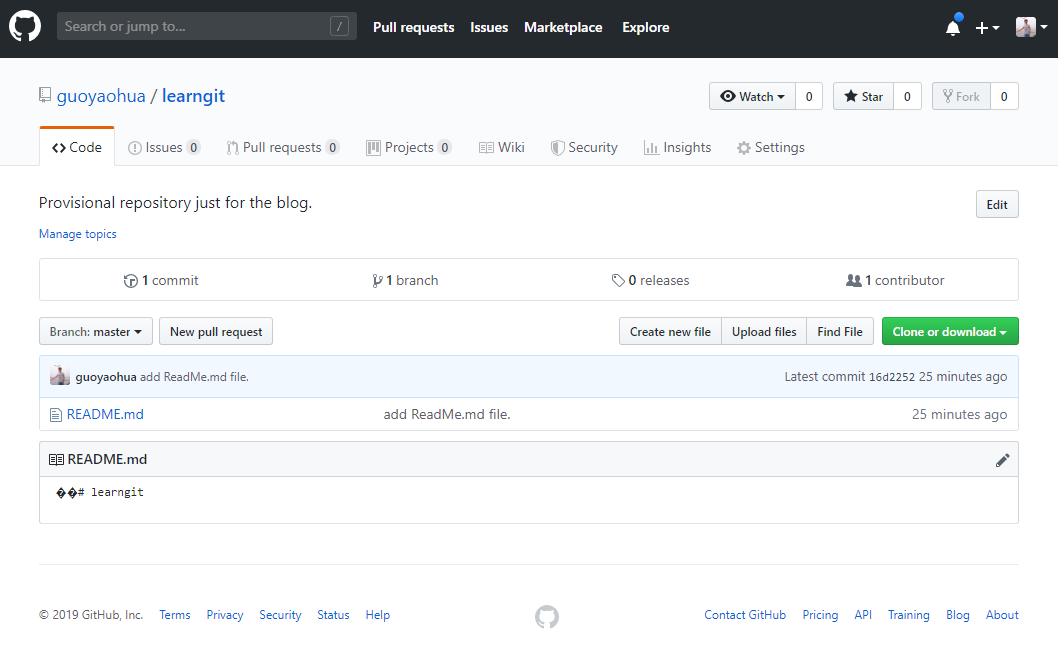The height and width of the screenshot is (655, 1058).
Task: Focus the Search or jump to field
Action: (x=195, y=27)
